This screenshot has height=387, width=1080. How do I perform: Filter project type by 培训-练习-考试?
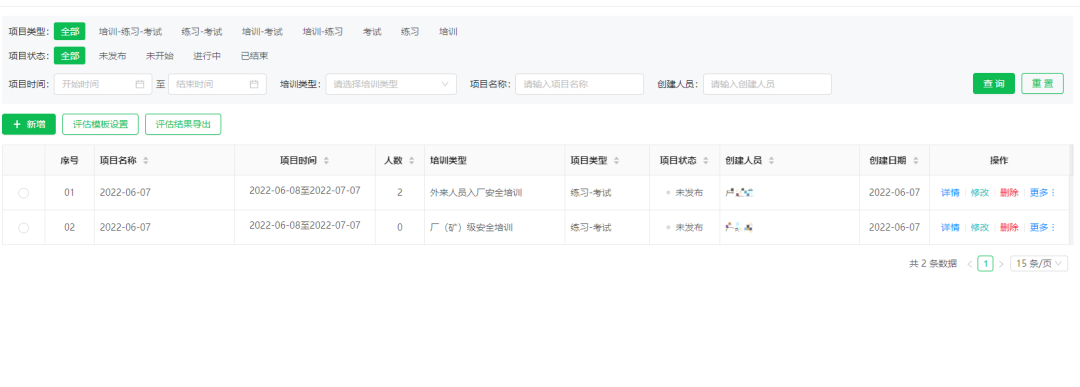click(130, 32)
